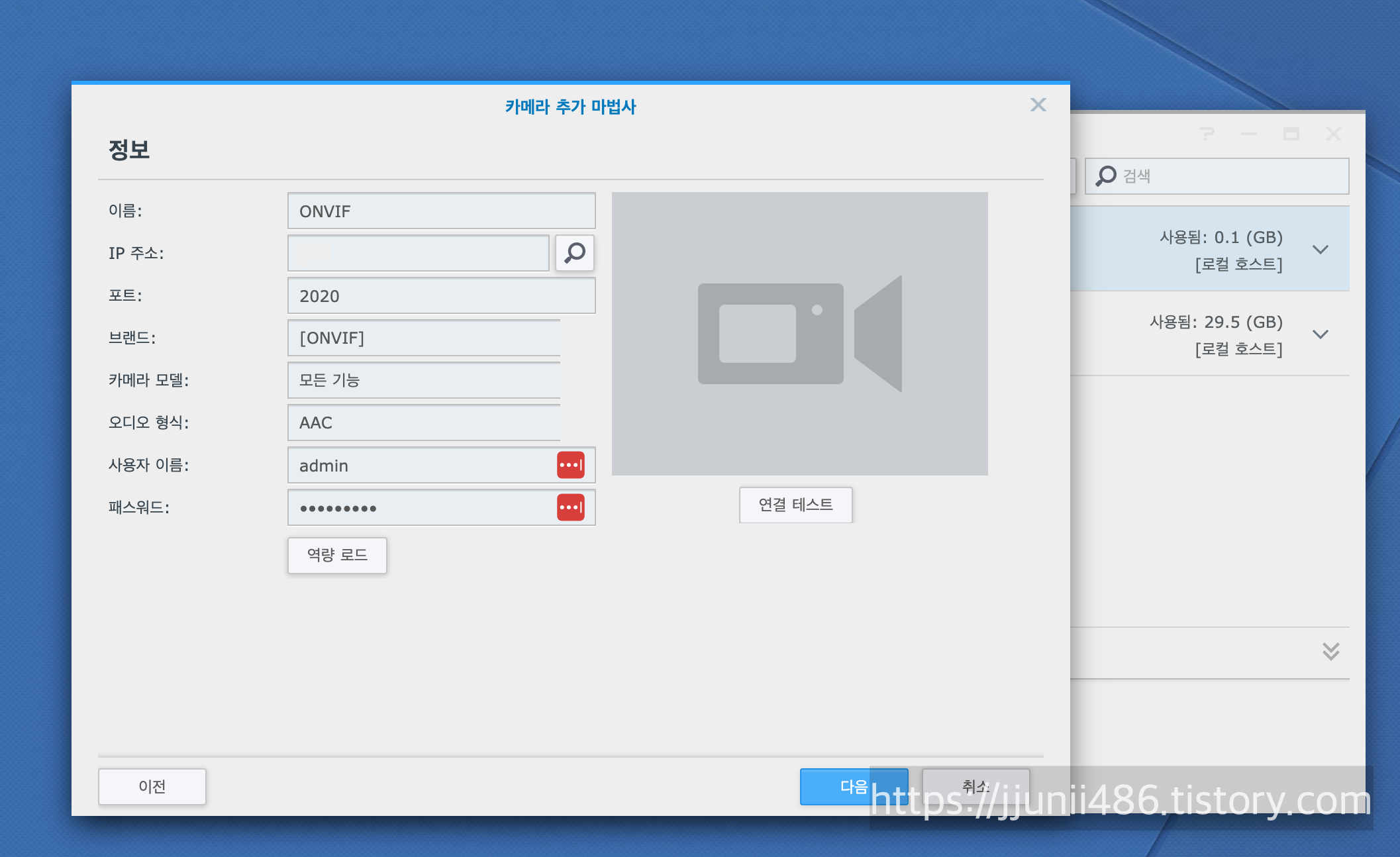Click the IP address search magnifier icon
The width and height of the screenshot is (1400, 857).
[x=574, y=253]
